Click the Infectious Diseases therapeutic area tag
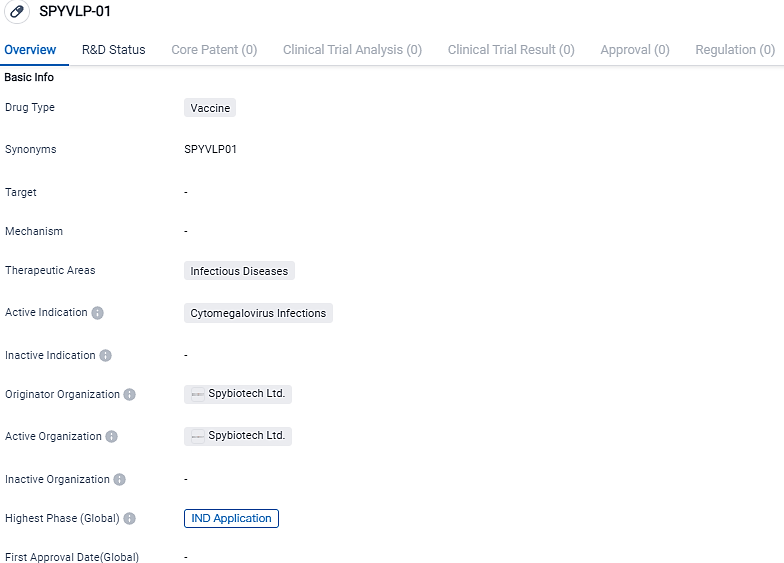Image resolution: width=784 pixels, height=563 pixels. tap(239, 271)
